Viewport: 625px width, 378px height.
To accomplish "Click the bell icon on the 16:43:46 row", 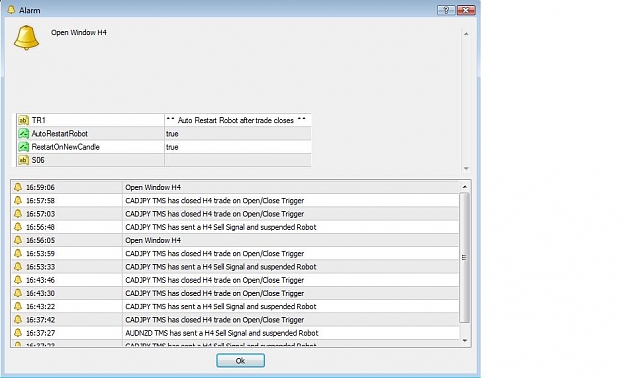I will (x=18, y=280).
